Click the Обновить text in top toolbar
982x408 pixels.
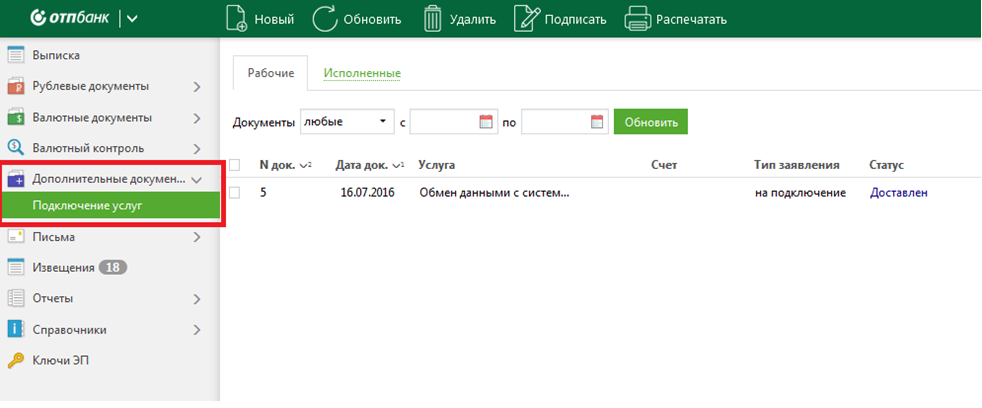coord(372,19)
